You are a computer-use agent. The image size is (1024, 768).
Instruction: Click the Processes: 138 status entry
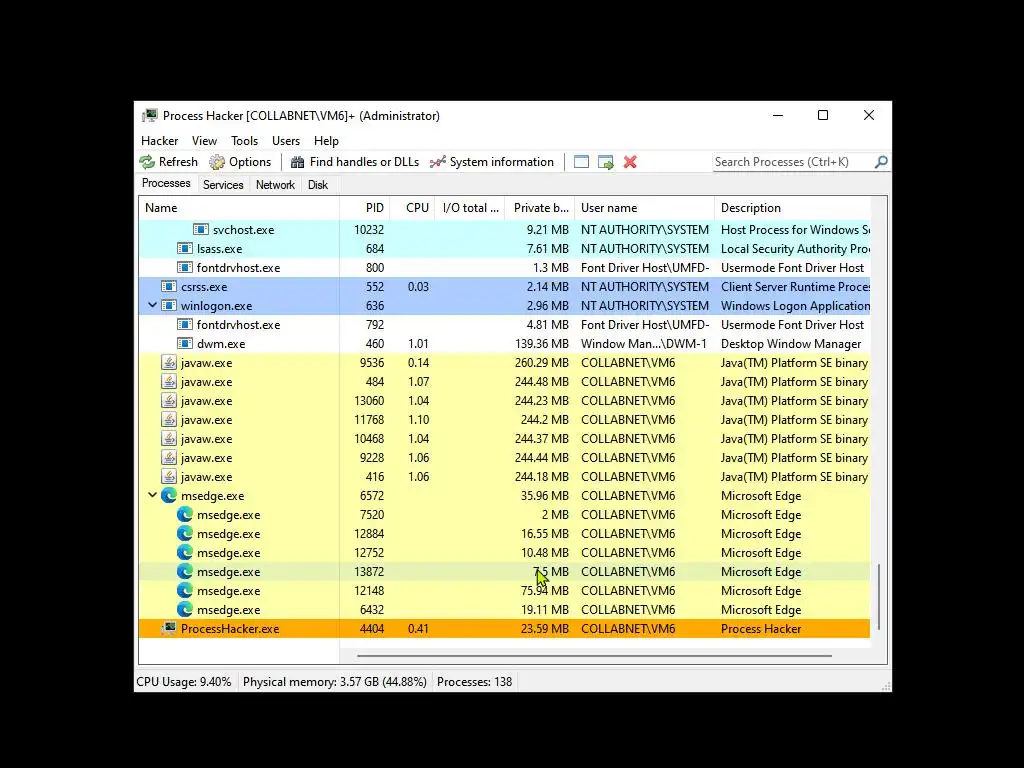(474, 682)
